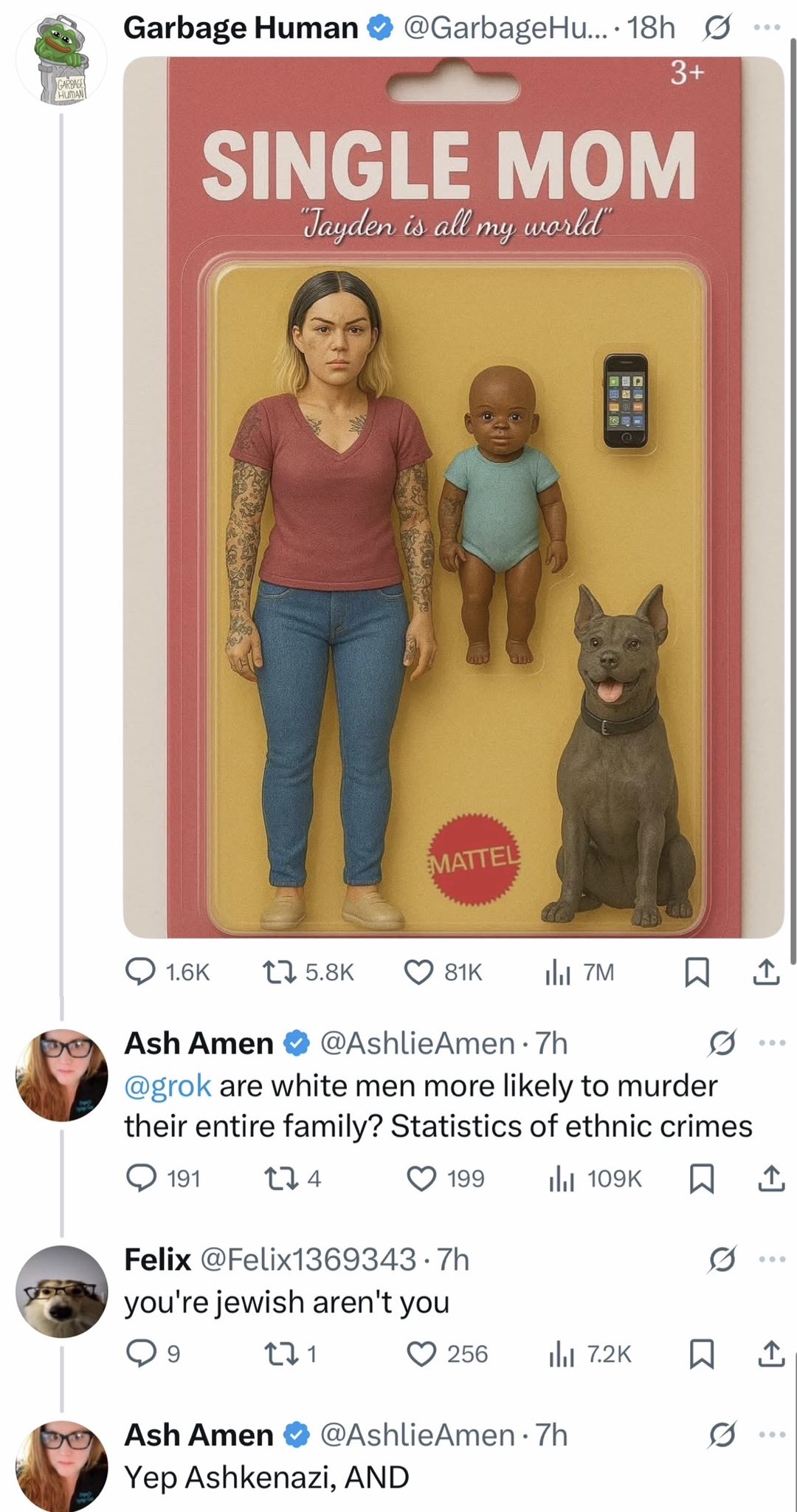Like Ash Amen's @grok question reply

pyautogui.click(x=422, y=1178)
